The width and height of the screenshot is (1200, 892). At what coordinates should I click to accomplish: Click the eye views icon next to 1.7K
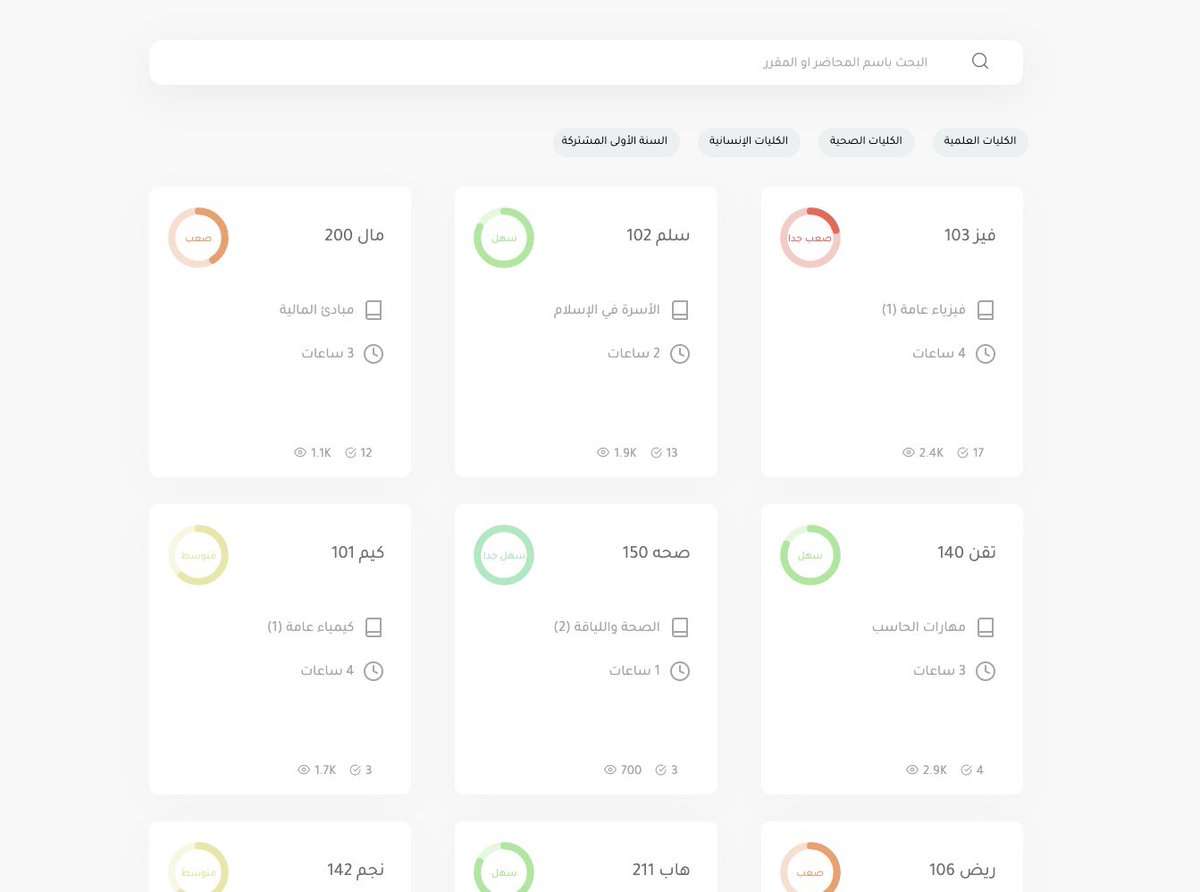[304, 770]
